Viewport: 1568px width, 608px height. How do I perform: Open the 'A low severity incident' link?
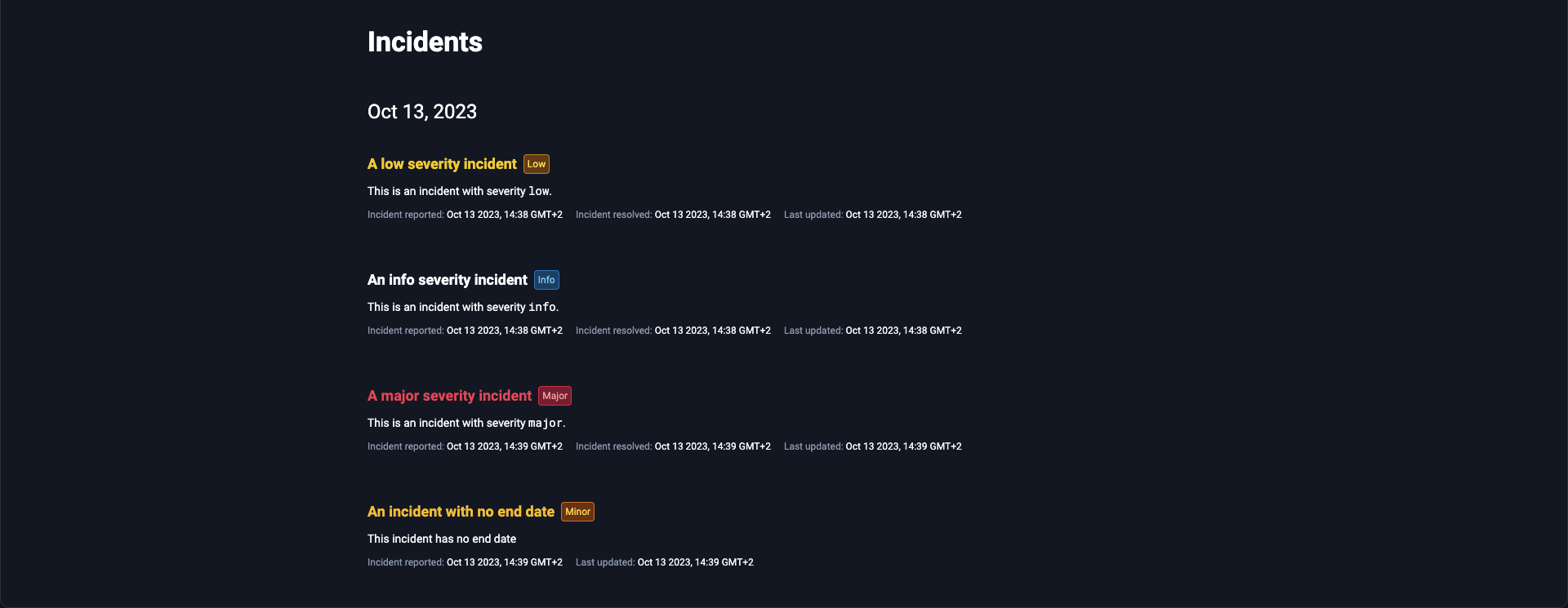tap(442, 164)
